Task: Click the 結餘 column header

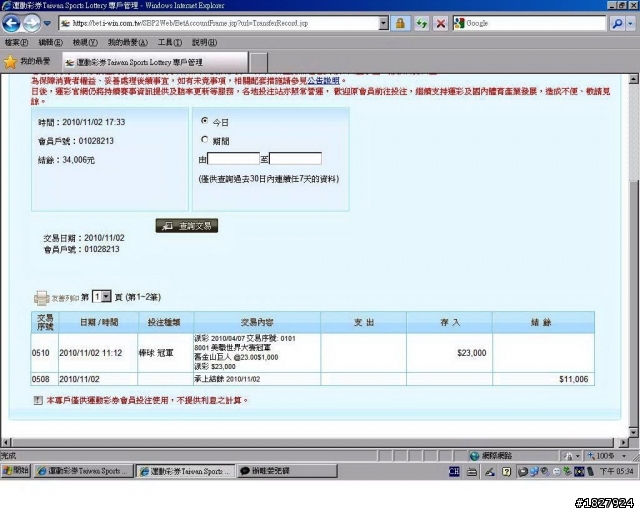Action: click(543, 322)
